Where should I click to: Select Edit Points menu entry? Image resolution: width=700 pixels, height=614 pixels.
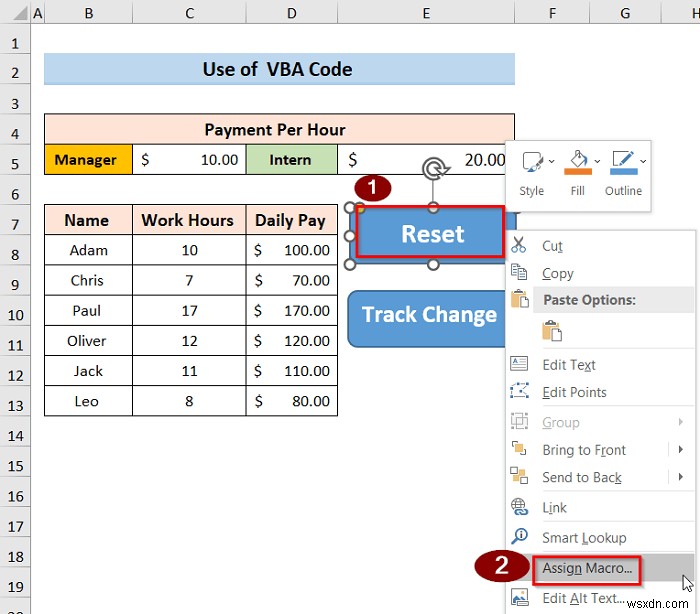click(x=601, y=392)
